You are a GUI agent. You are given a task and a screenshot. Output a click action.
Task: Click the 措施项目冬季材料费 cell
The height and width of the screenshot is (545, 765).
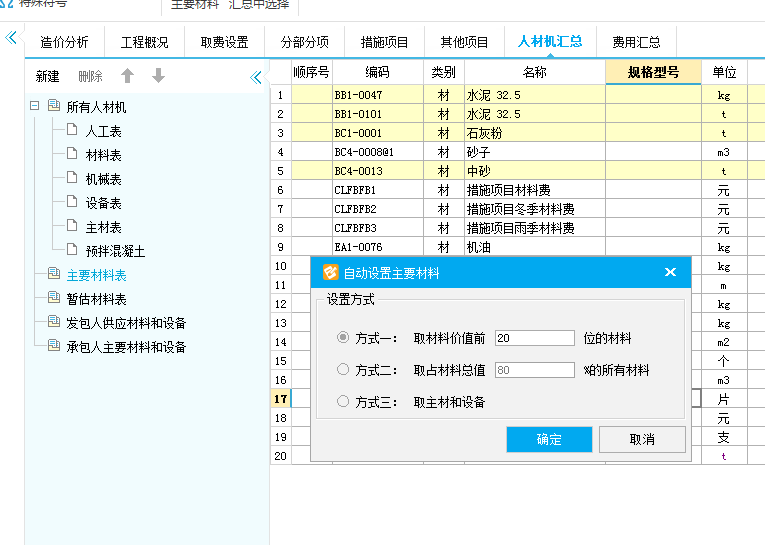pos(535,209)
